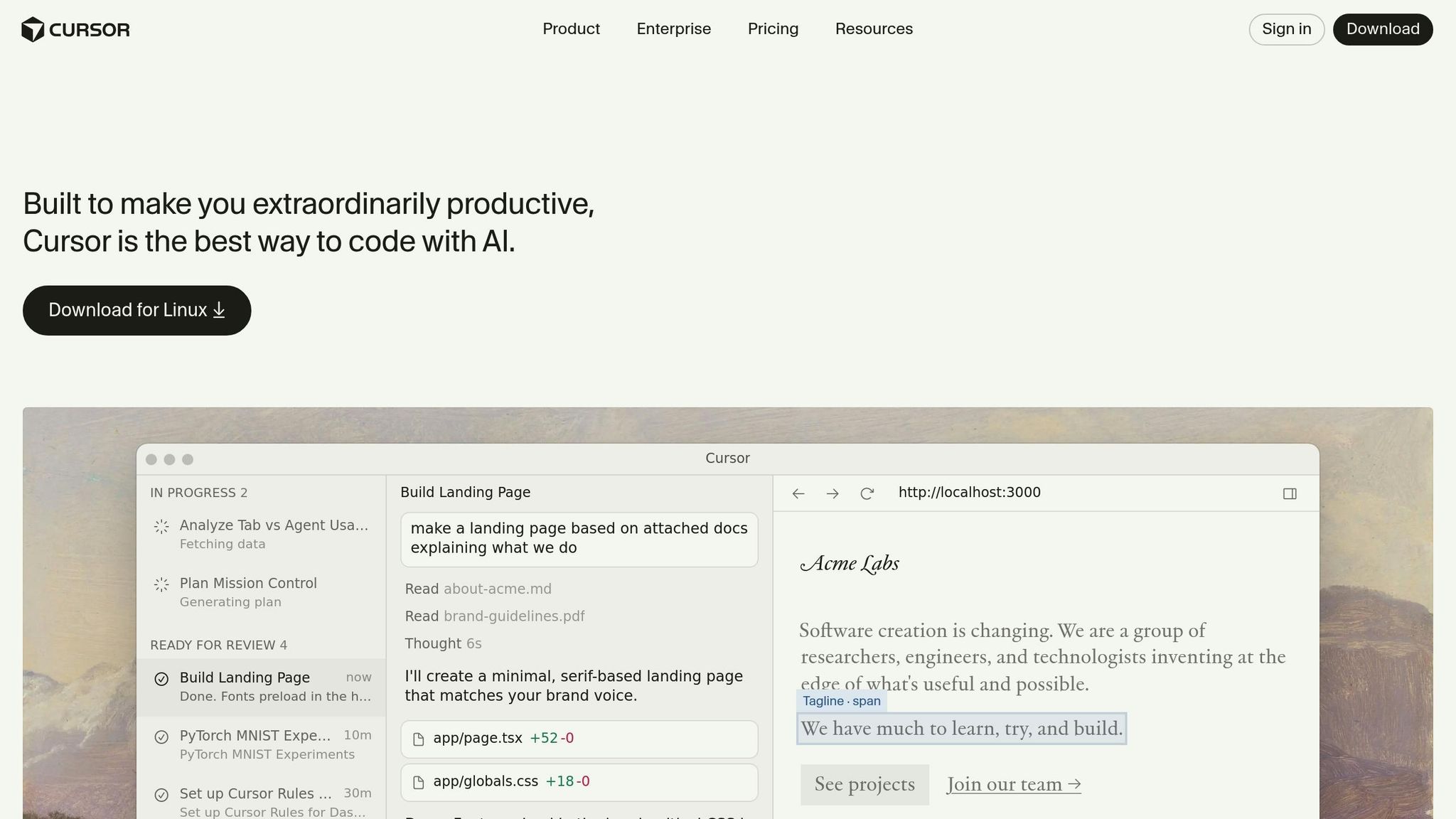
Task: Expand the Thought 6s entry
Action: (442, 643)
